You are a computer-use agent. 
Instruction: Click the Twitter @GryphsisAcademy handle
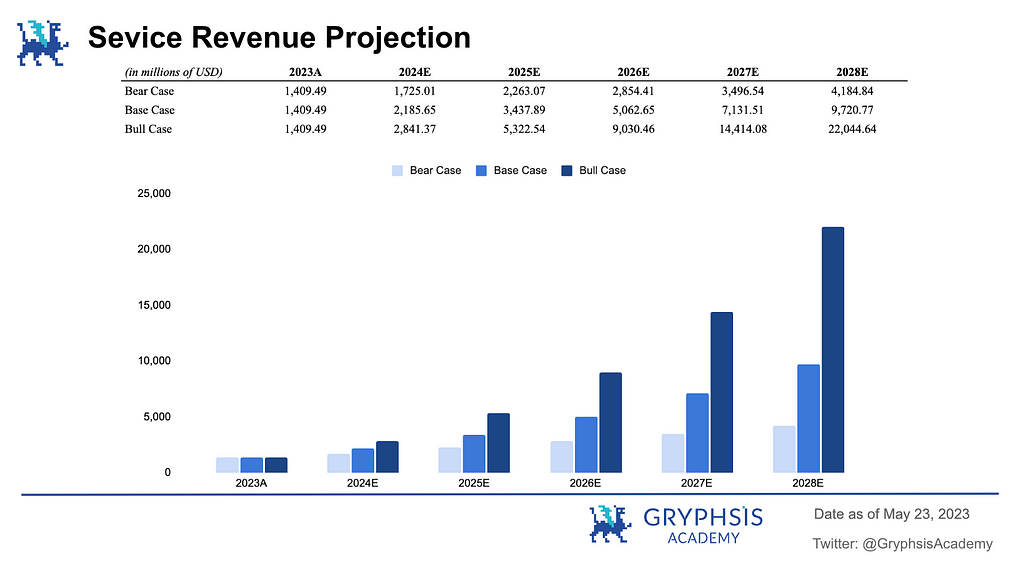(x=903, y=544)
